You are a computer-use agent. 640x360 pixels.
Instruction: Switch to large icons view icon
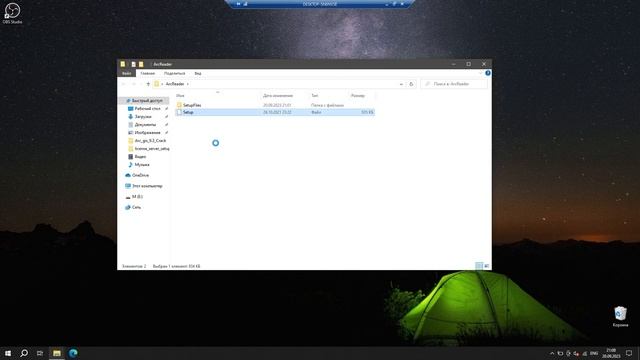click(487, 266)
